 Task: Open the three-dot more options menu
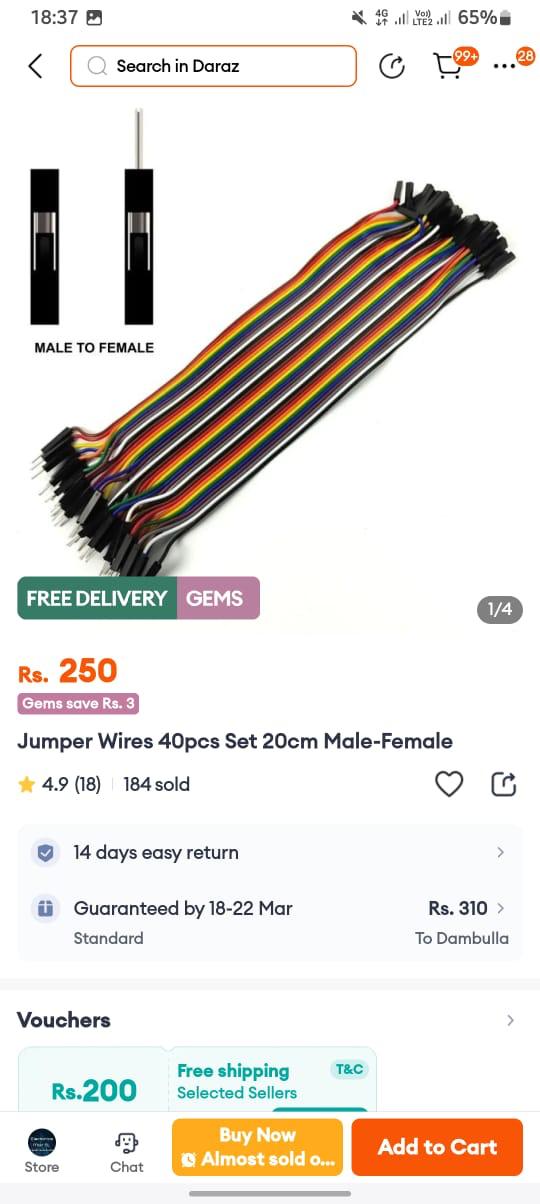coord(505,67)
